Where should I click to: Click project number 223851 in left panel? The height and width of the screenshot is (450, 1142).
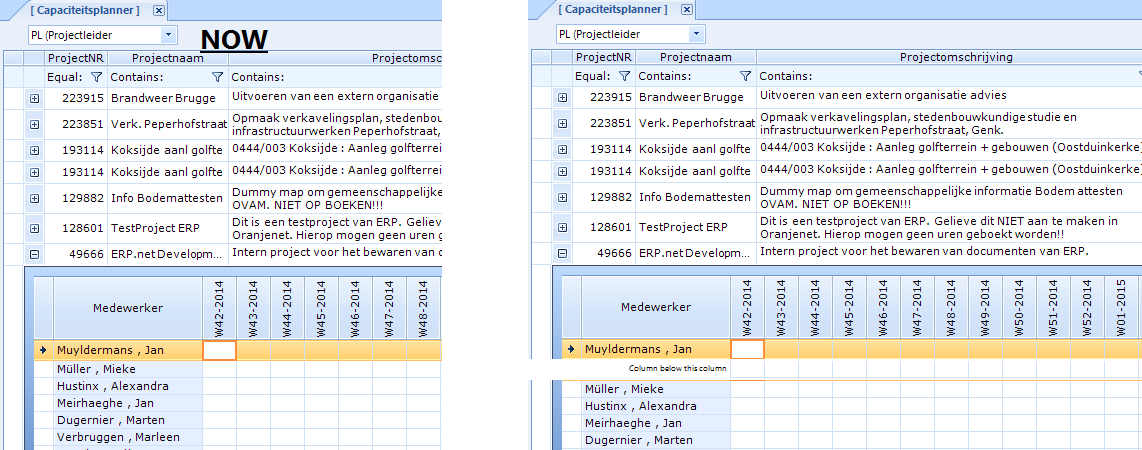[x=83, y=125]
